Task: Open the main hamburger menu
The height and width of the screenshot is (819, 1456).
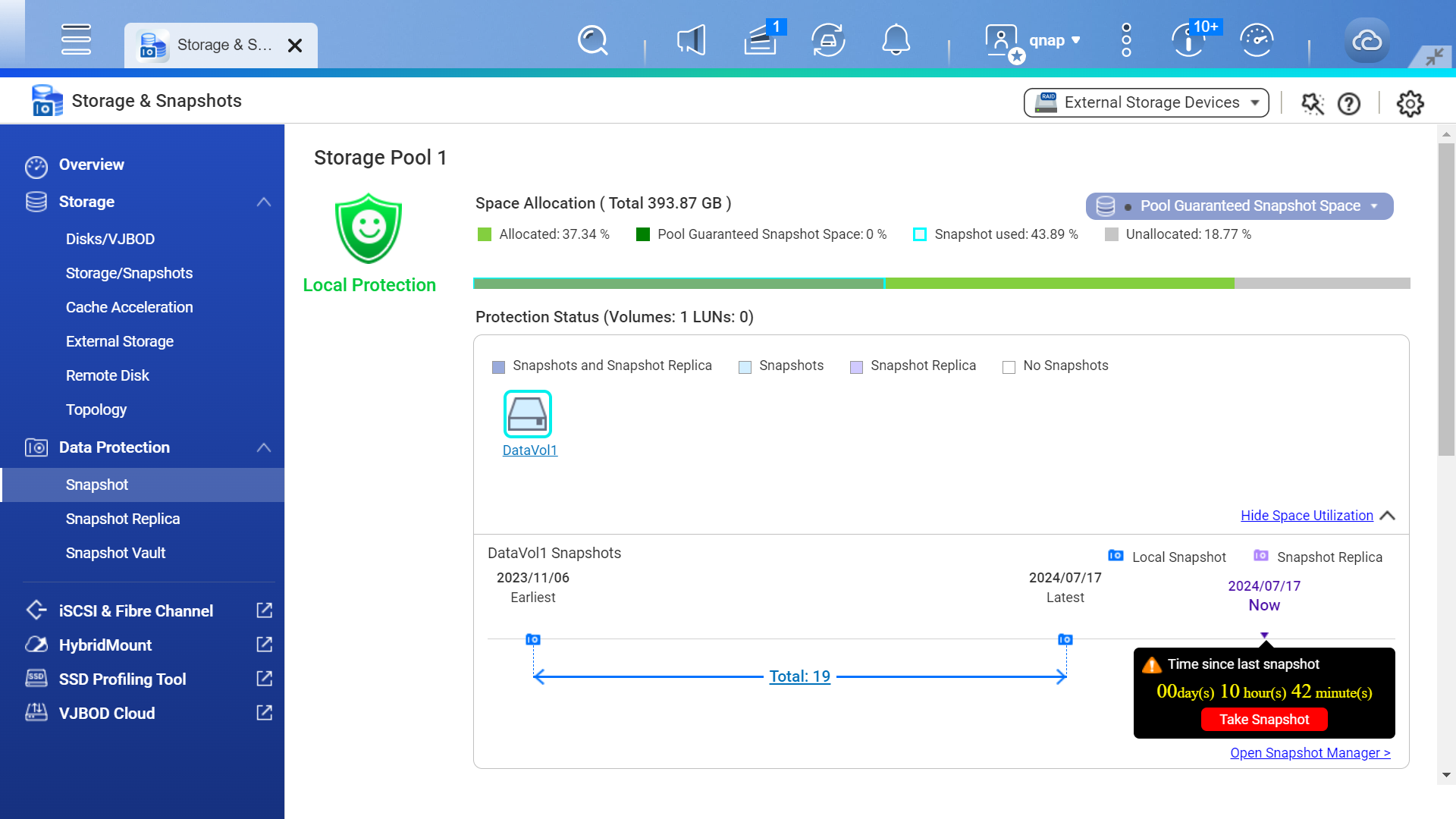Action: [x=76, y=39]
